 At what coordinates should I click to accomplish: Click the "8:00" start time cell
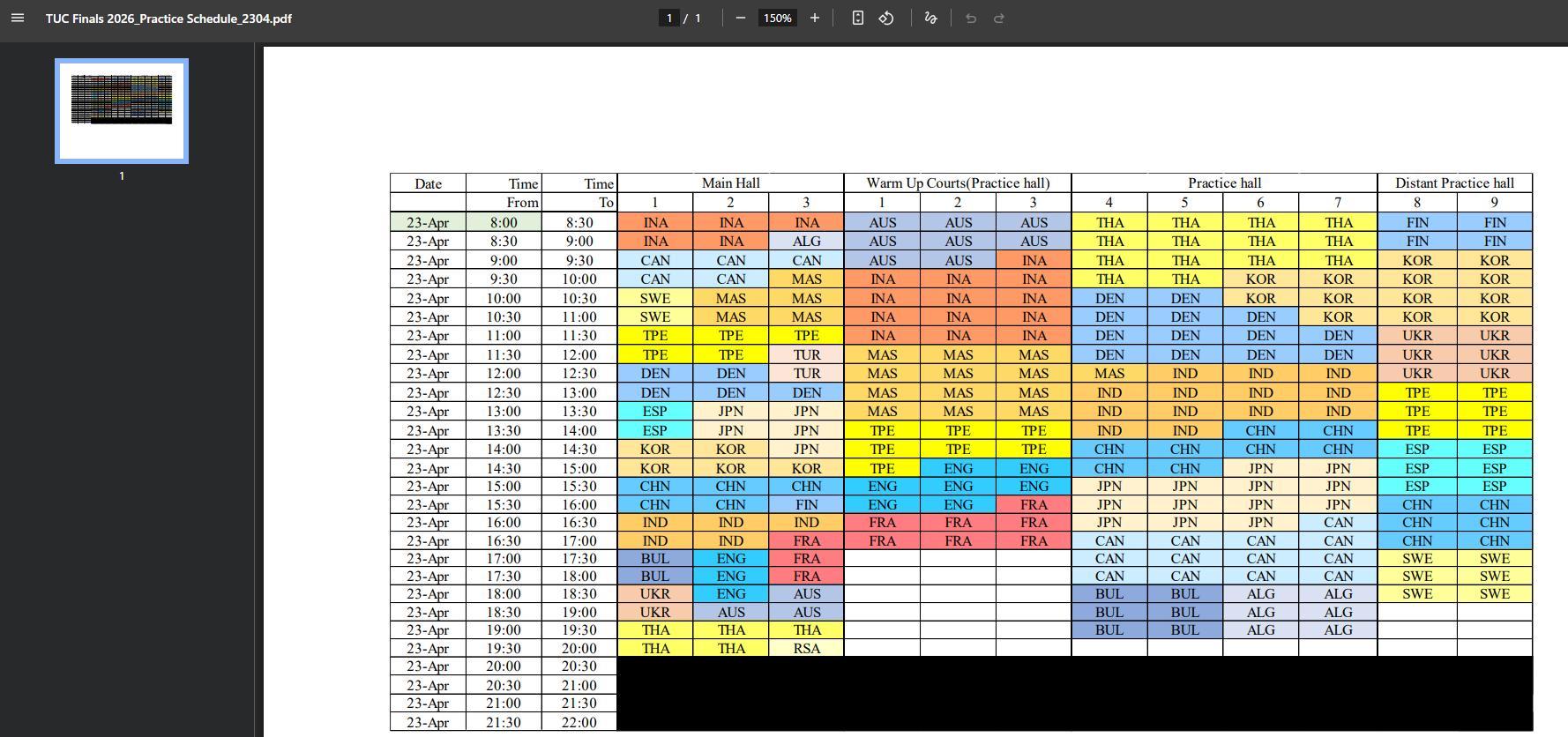click(x=504, y=223)
